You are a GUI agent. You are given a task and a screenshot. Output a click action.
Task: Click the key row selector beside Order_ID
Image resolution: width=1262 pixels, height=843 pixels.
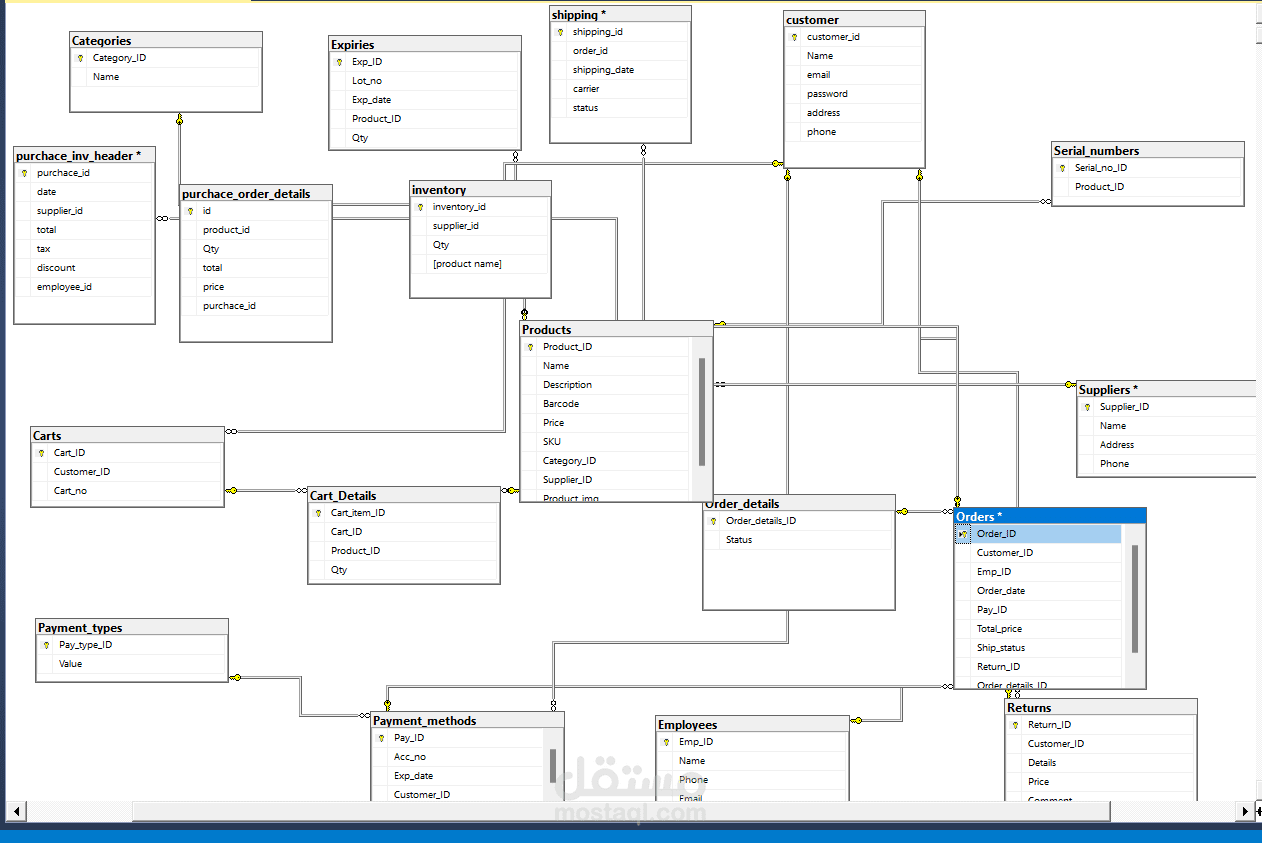(x=963, y=534)
